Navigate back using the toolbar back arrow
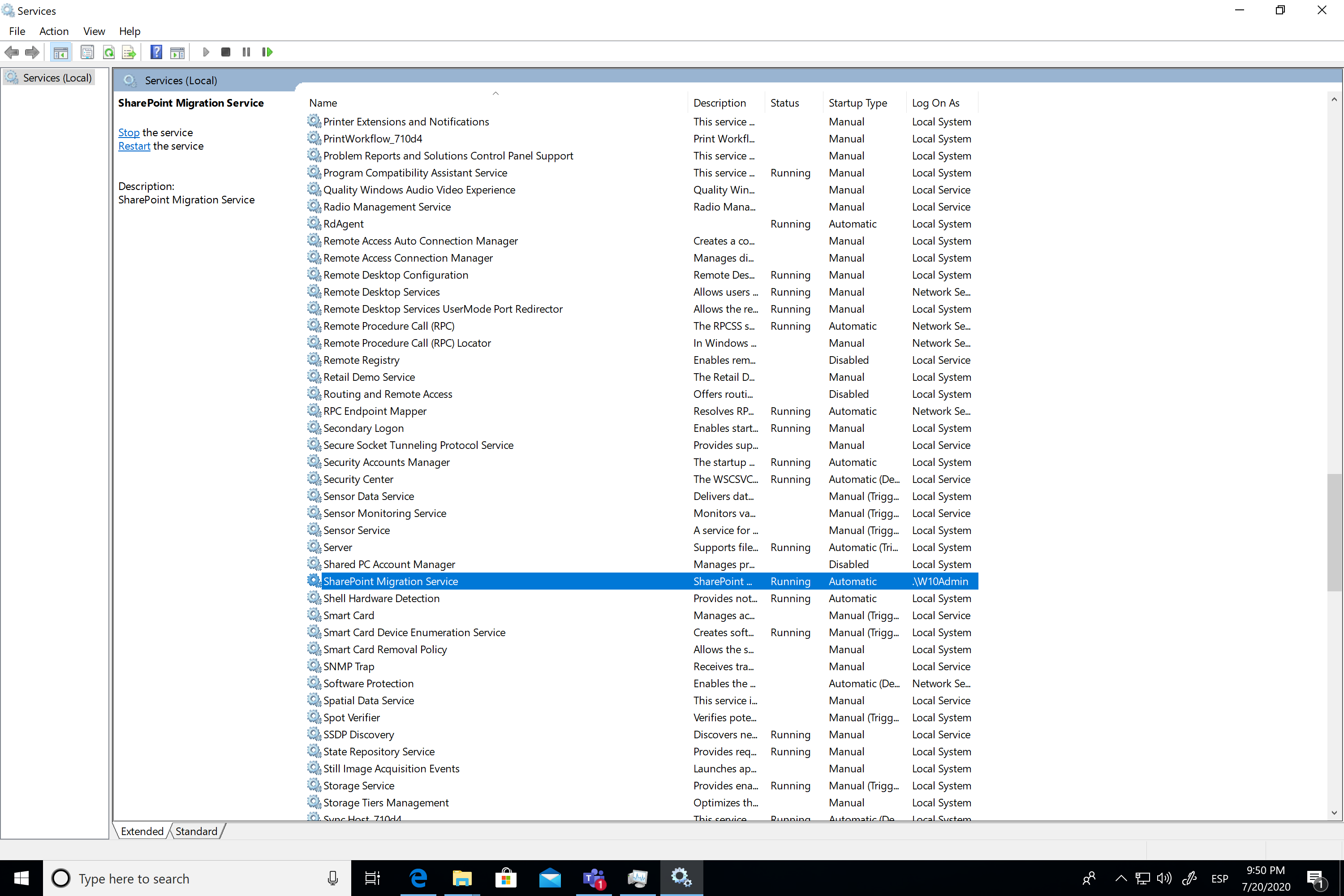This screenshot has width=1344, height=896. click(12, 52)
